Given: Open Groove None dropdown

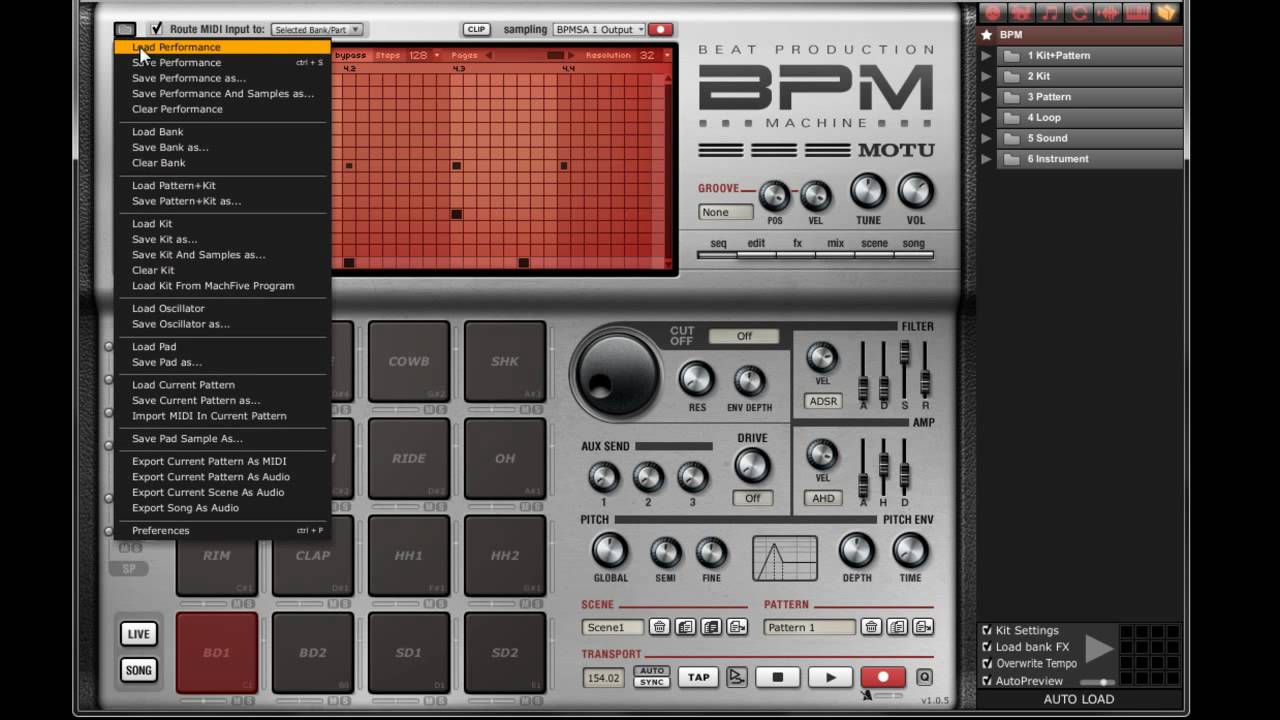Looking at the screenshot, I should click(726, 212).
